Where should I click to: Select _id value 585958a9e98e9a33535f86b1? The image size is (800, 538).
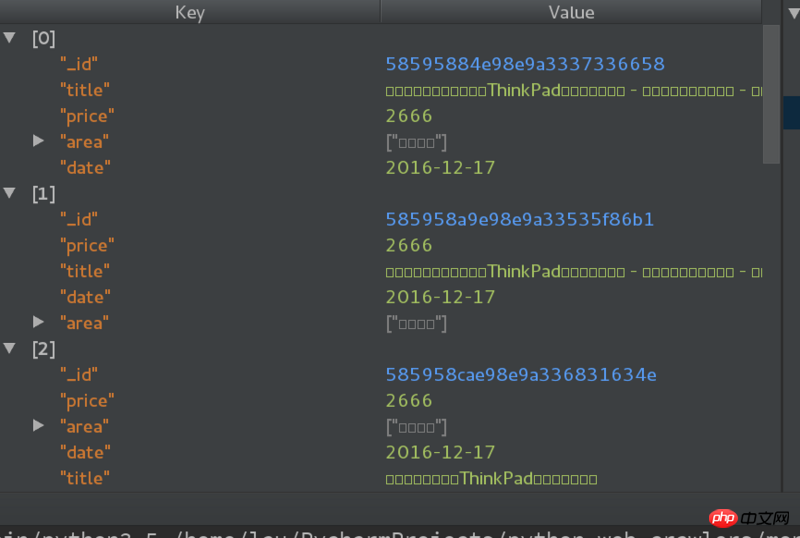click(519, 219)
